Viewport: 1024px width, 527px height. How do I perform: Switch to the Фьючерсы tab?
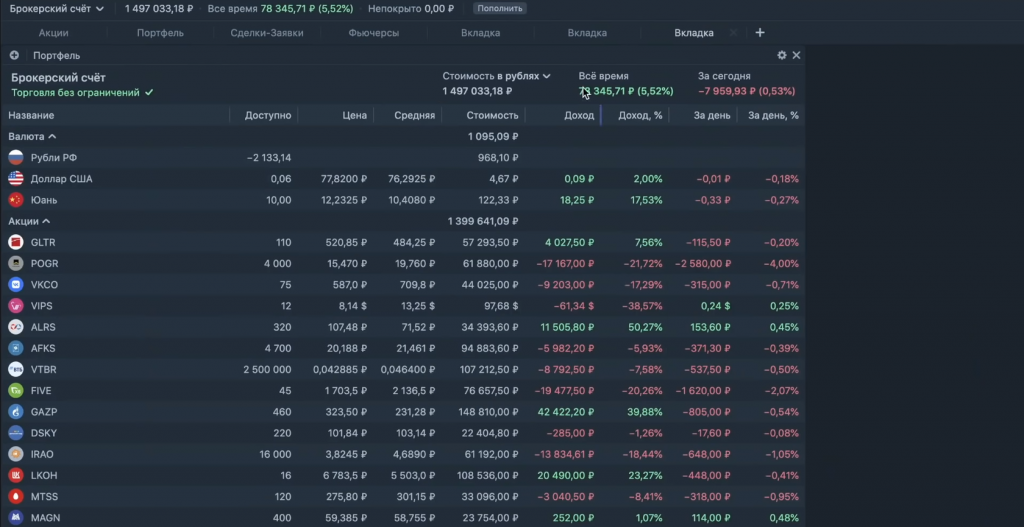point(374,33)
